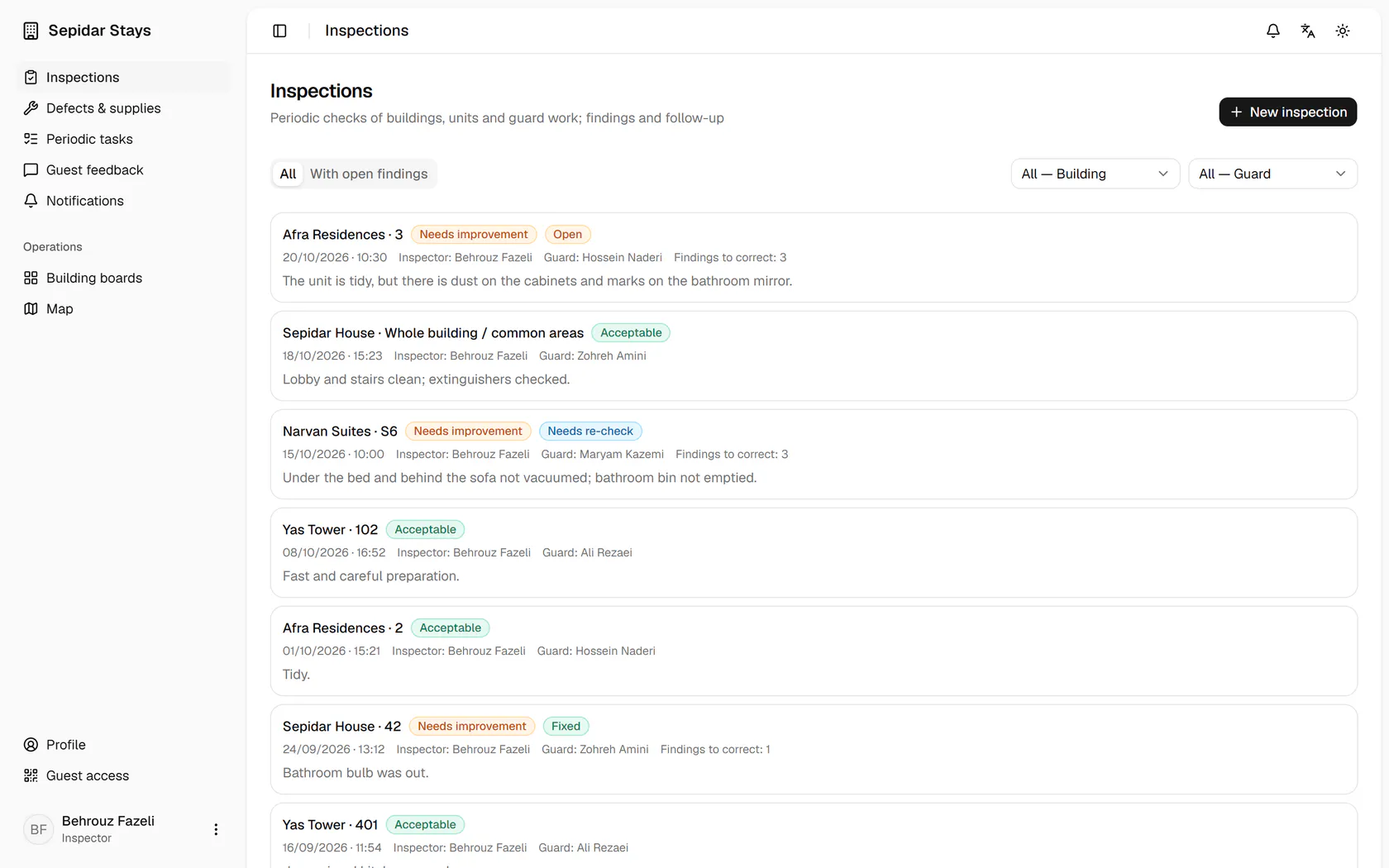The width and height of the screenshot is (1389, 868).
Task: Open Profile user icon
Action: click(31, 745)
